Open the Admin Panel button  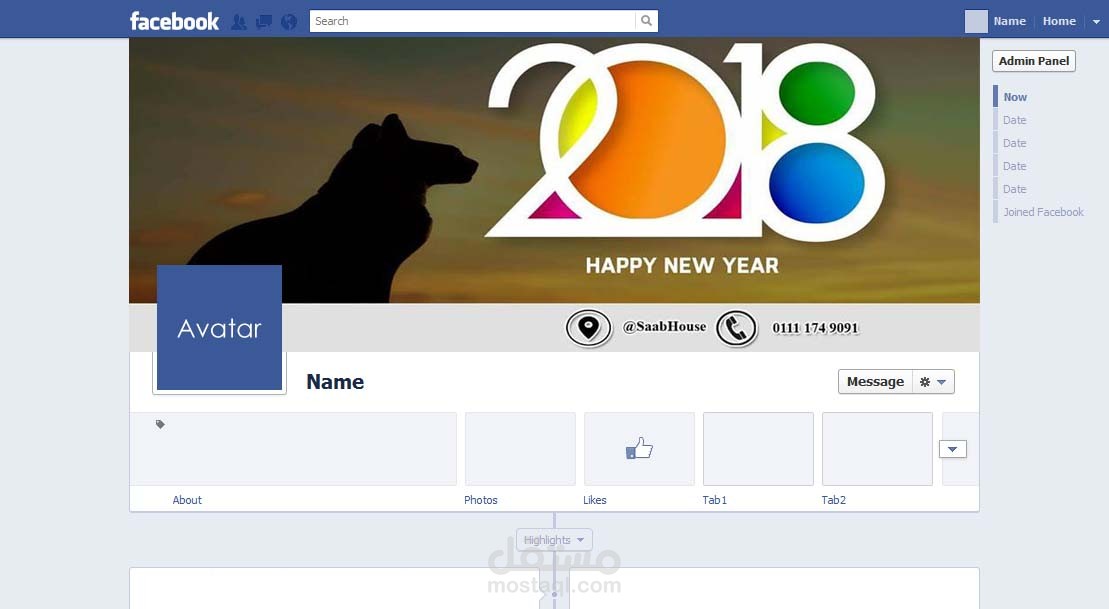point(1033,61)
